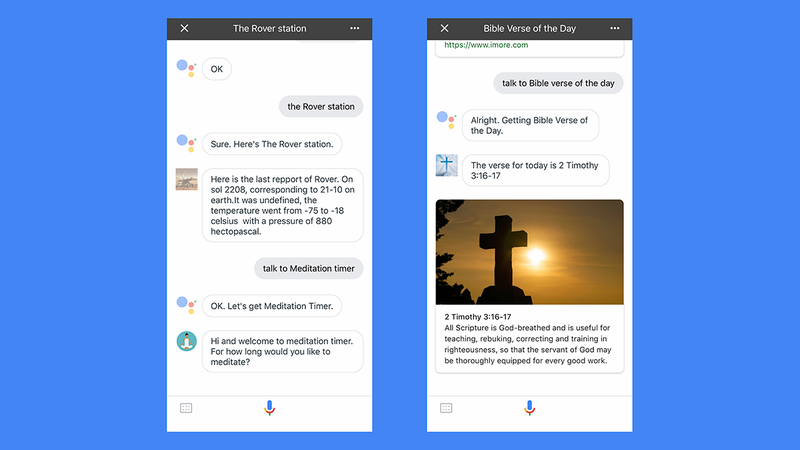Image resolution: width=800 pixels, height=450 pixels.
Task: Open keyboard input in The Rover station screen
Action: (x=186, y=408)
